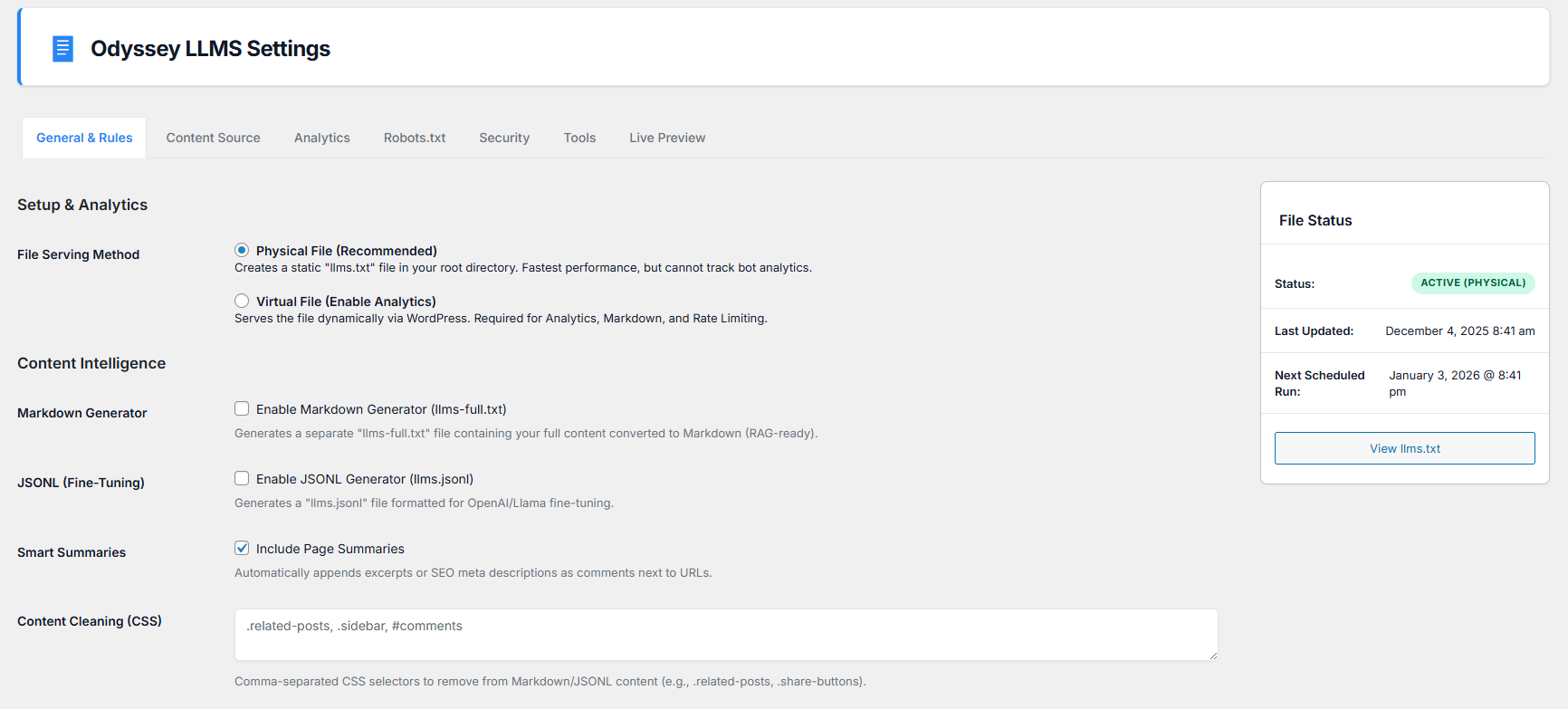The height and width of the screenshot is (709, 1568).
Task: Switch to Content Source tab
Action: [213, 138]
